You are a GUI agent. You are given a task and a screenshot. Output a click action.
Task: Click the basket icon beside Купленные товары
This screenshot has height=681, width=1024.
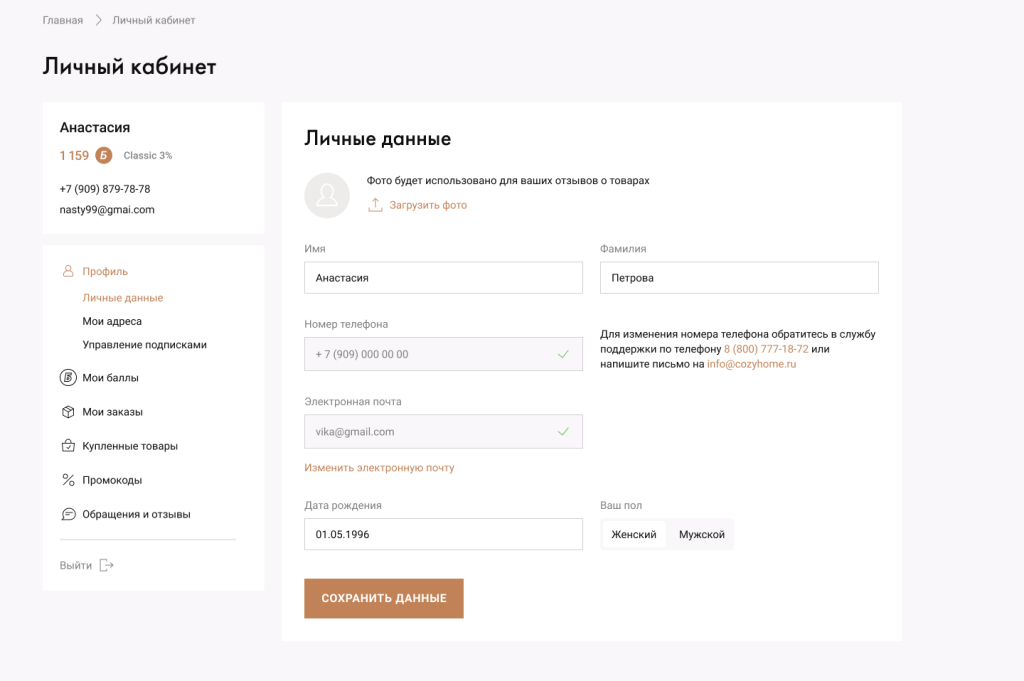68,446
